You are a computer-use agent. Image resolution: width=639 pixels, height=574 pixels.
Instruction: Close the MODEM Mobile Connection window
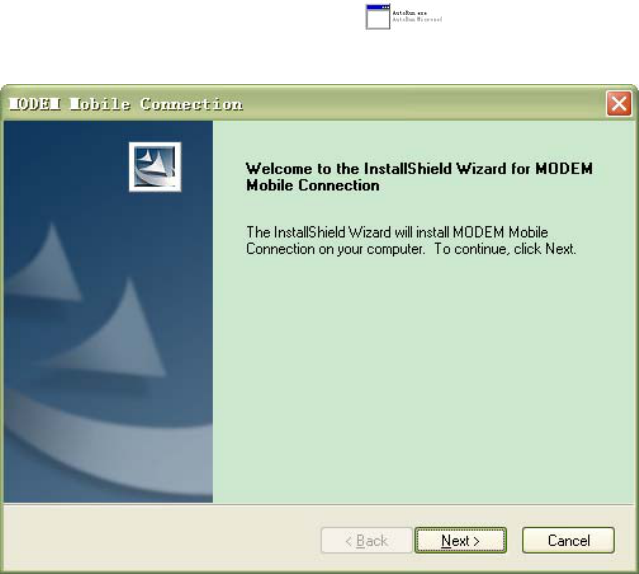pos(618,104)
